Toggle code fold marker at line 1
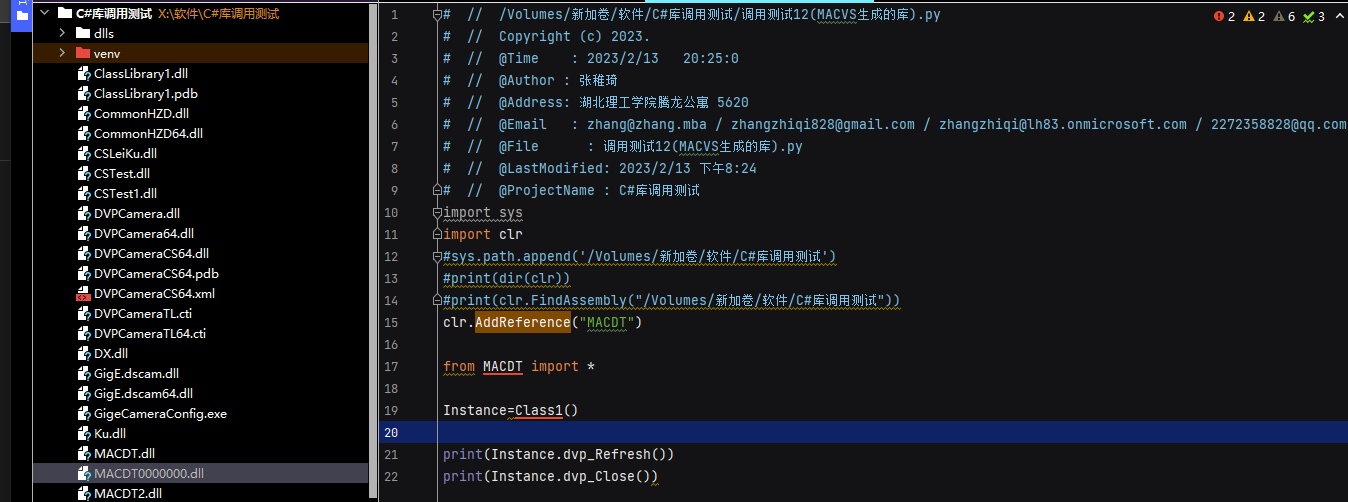Screen dimensions: 1348x502 coord(437,15)
